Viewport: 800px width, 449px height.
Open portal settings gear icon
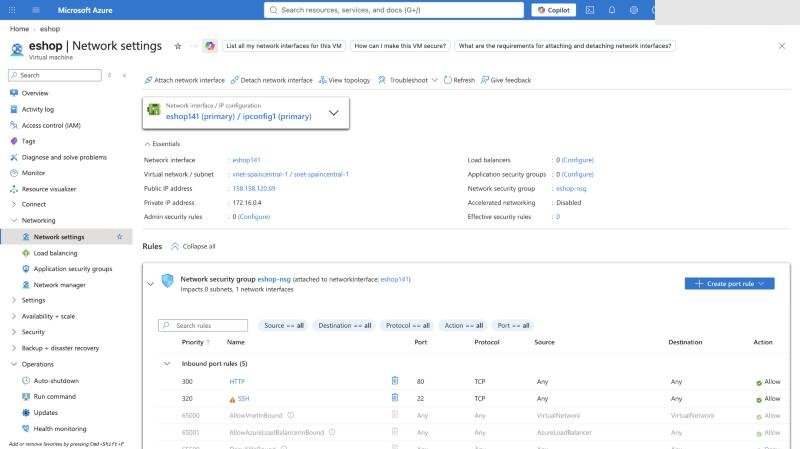pyautogui.click(x=634, y=10)
